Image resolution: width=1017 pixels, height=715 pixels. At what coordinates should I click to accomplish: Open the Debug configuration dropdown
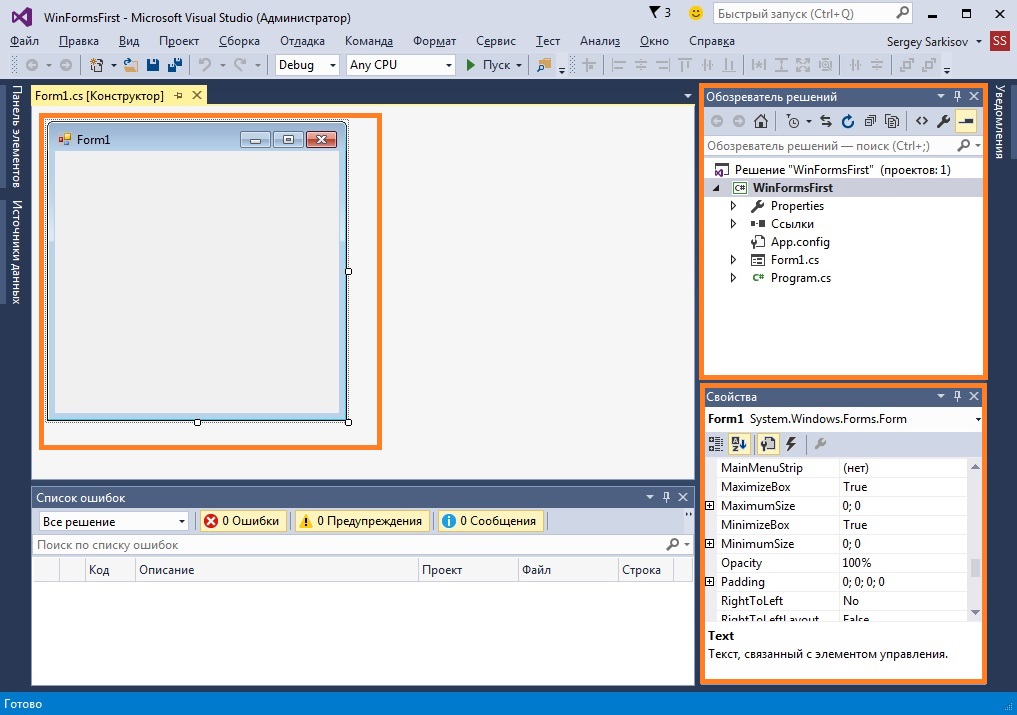click(307, 65)
